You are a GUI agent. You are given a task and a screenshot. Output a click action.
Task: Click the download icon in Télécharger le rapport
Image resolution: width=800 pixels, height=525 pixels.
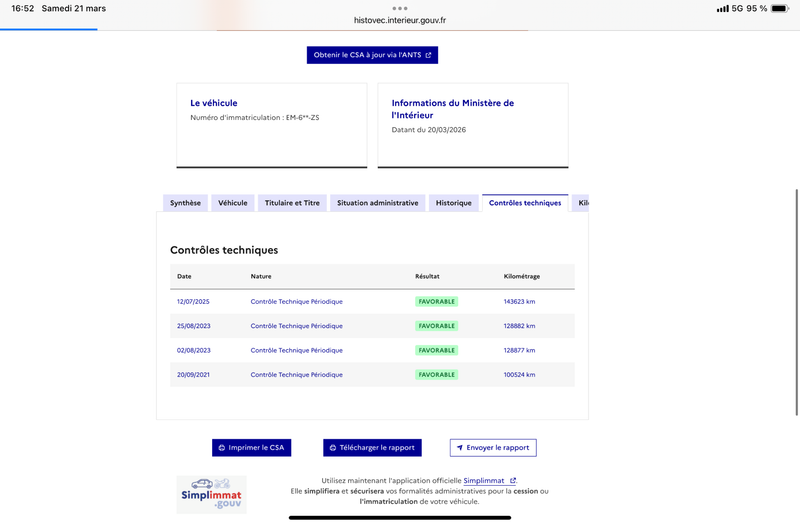[x=333, y=448]
